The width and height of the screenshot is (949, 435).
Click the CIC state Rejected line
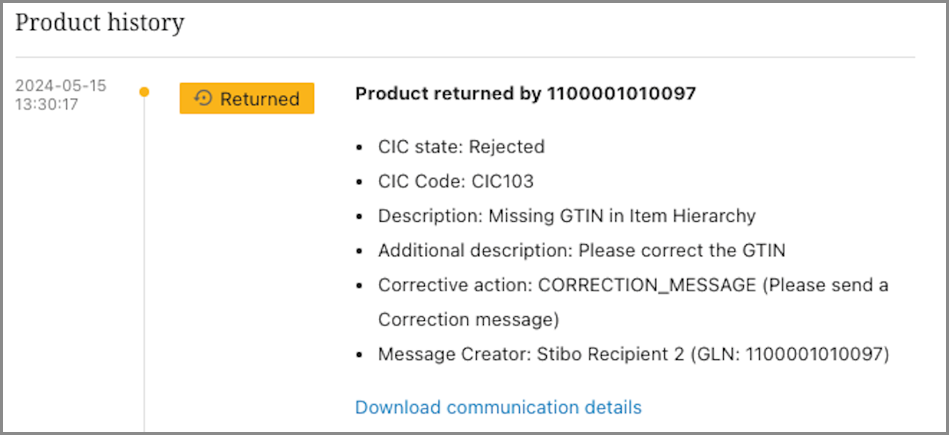pos(461,147)
